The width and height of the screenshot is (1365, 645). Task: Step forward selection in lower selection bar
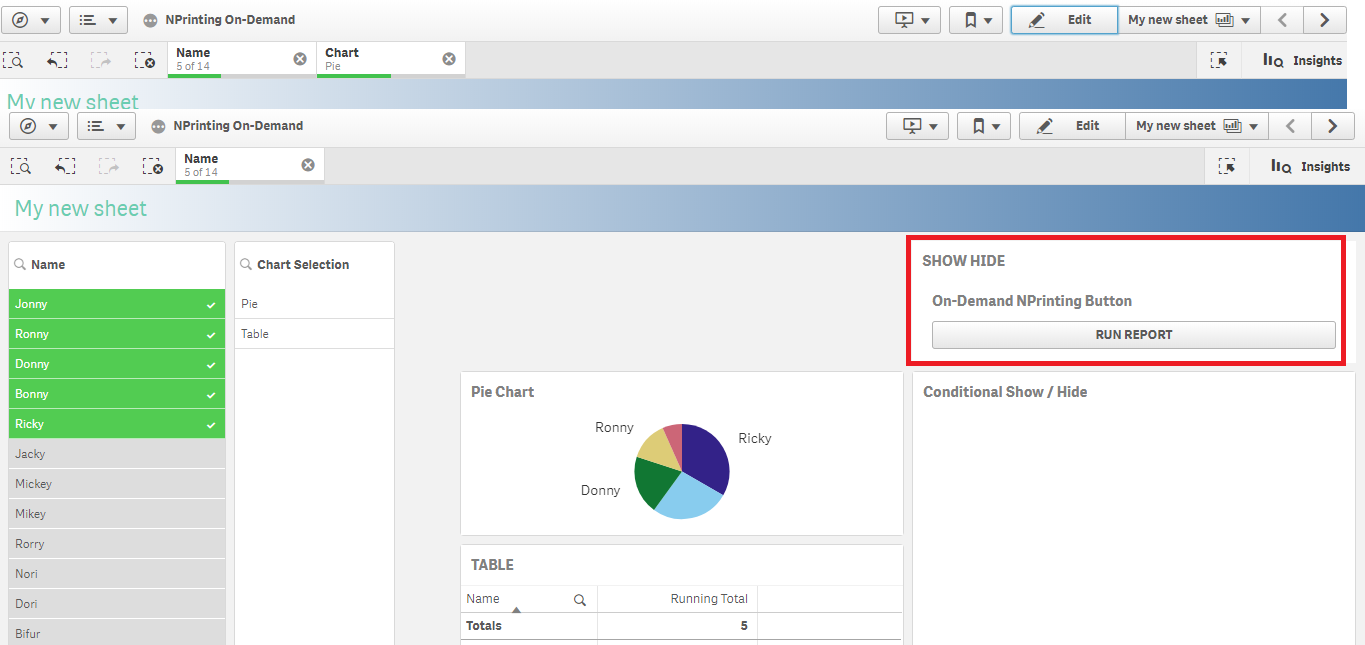click(x=108, y=167)
